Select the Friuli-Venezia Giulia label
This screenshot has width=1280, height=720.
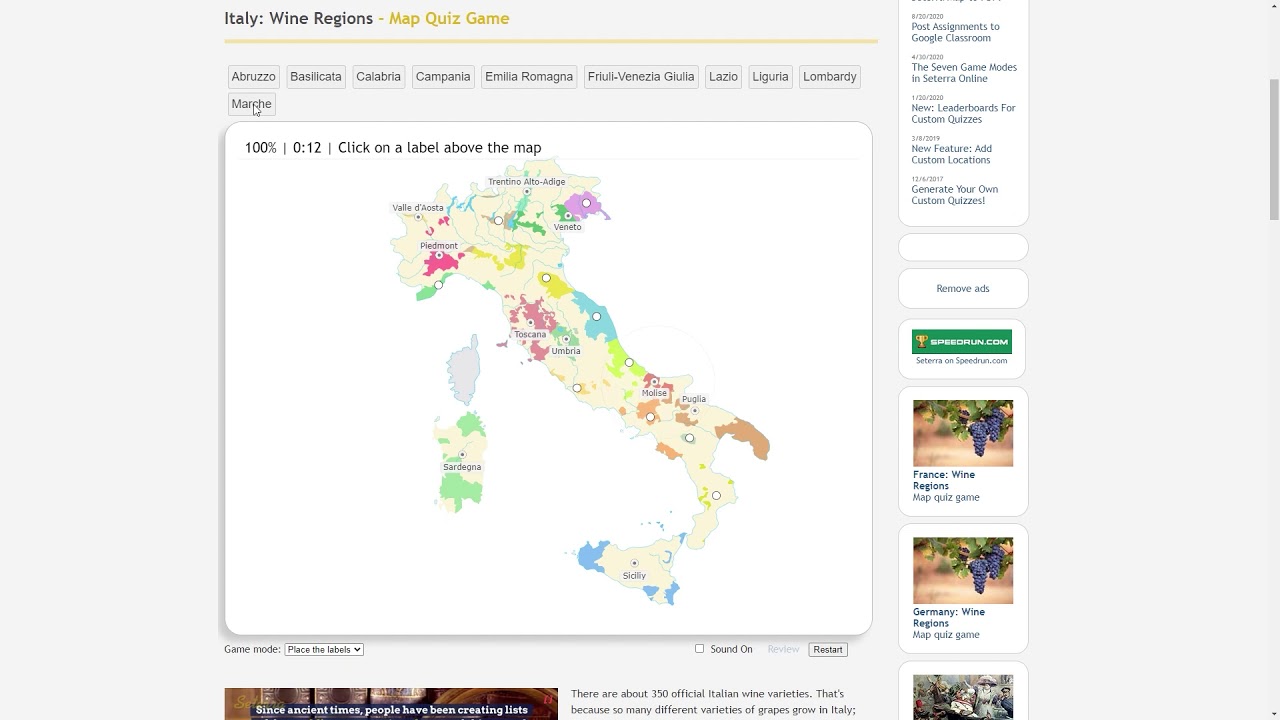(640, 77)
